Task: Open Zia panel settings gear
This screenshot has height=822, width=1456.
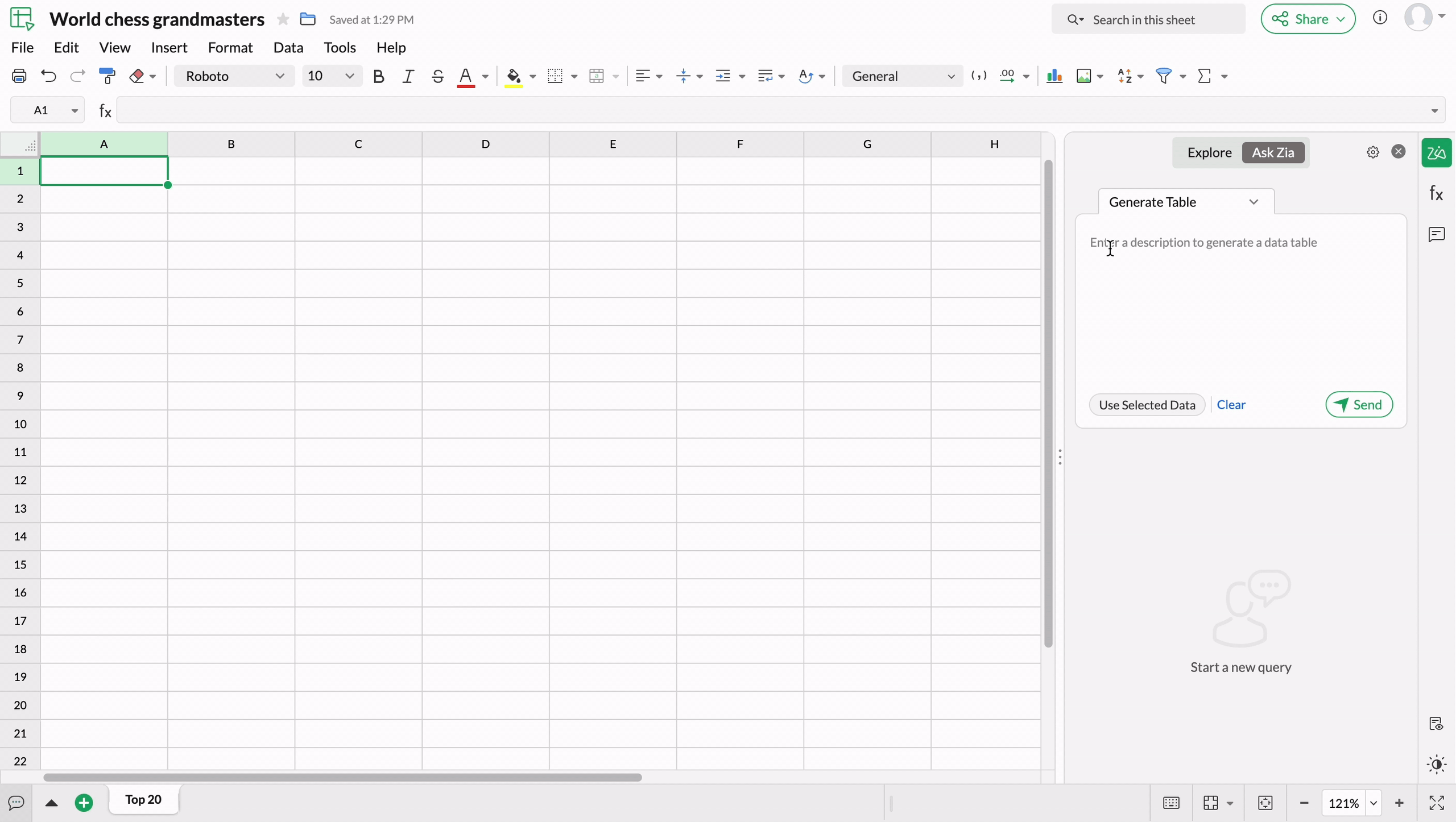Action: (x=1373, y=152)
